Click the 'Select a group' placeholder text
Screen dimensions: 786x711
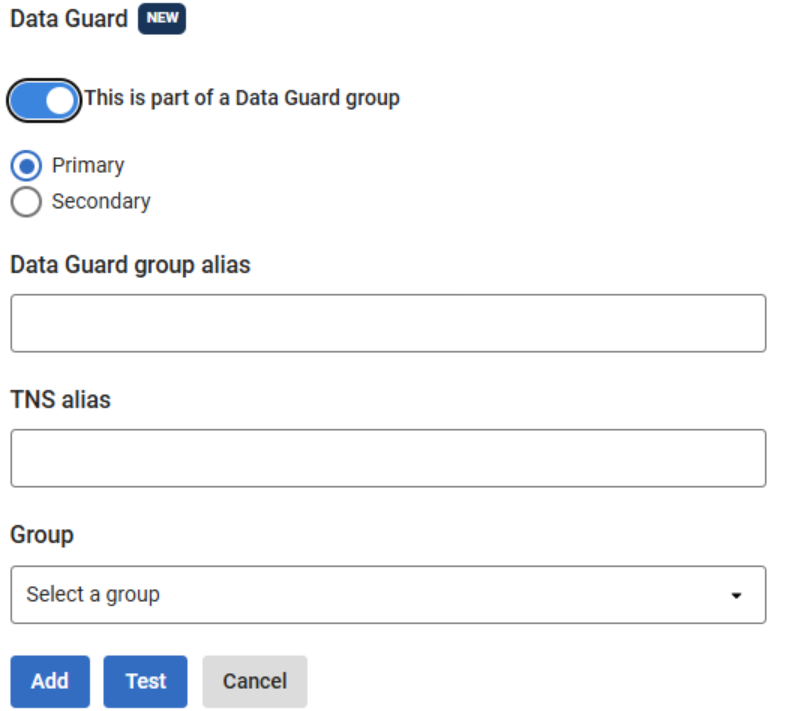click(93, 595)
